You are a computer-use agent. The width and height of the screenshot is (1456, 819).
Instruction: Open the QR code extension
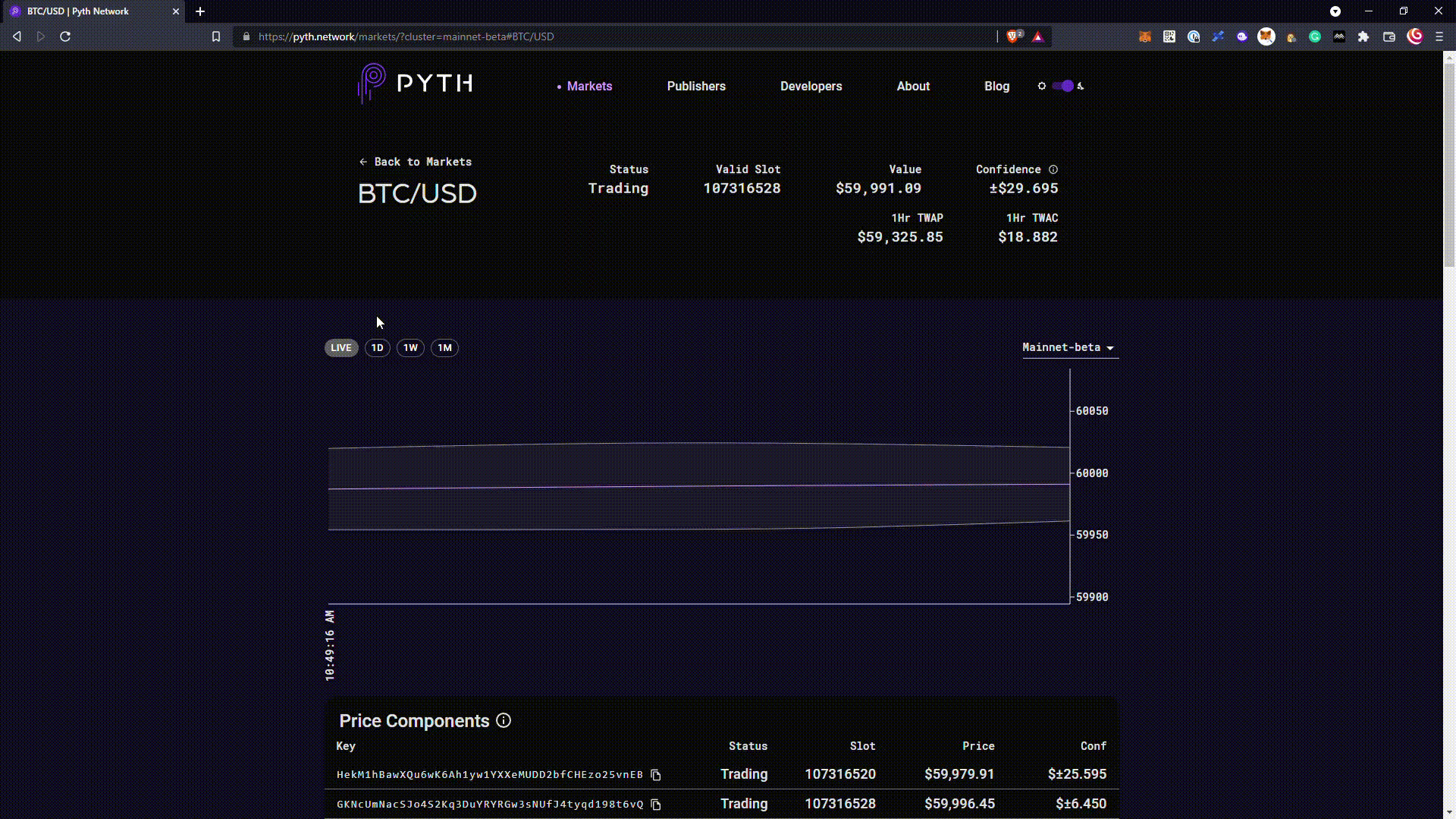(x=1169, y=36)
